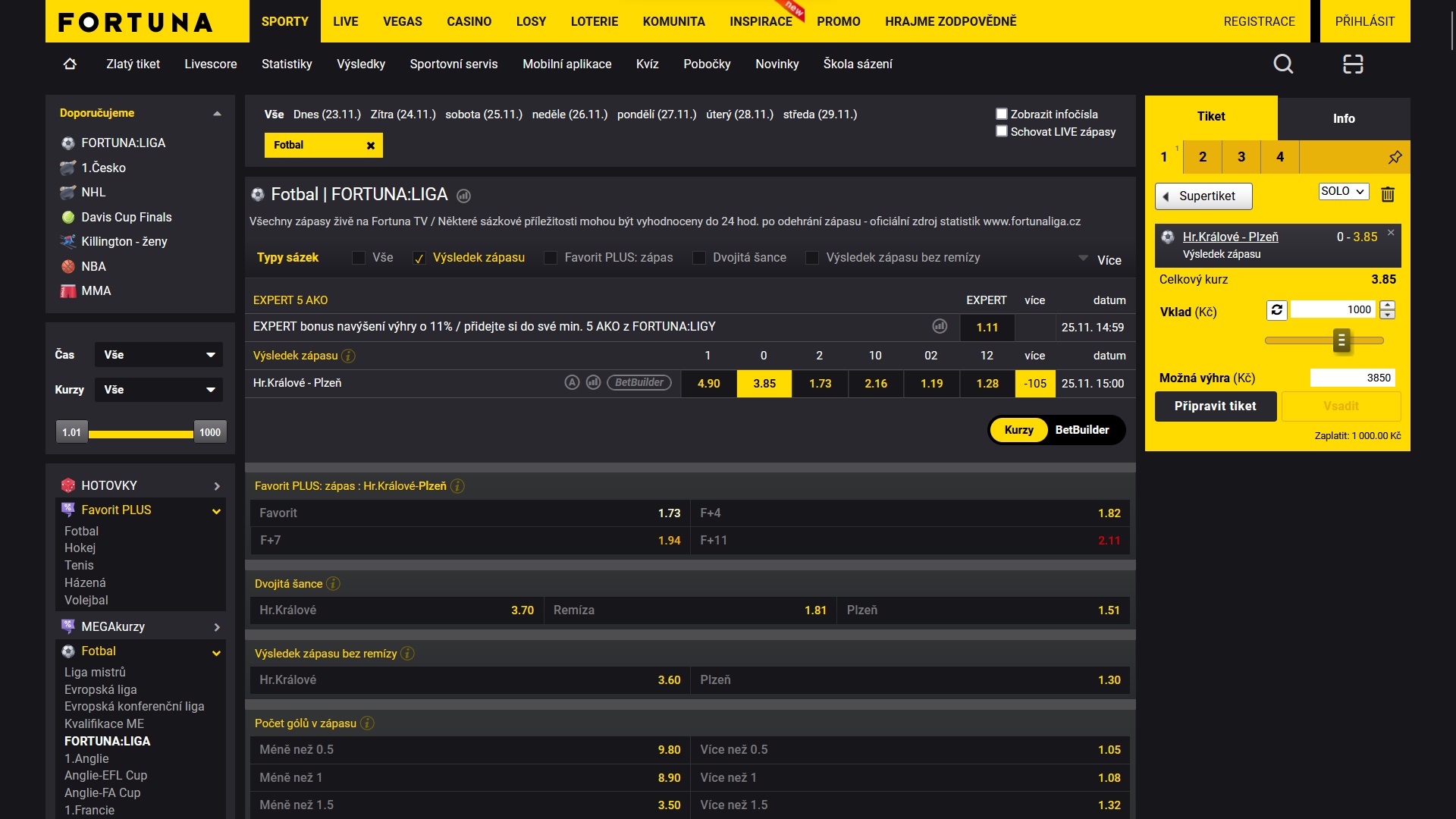1456x819 pixels.
Task: Expand Více bet types
Action: (1100, 259)
